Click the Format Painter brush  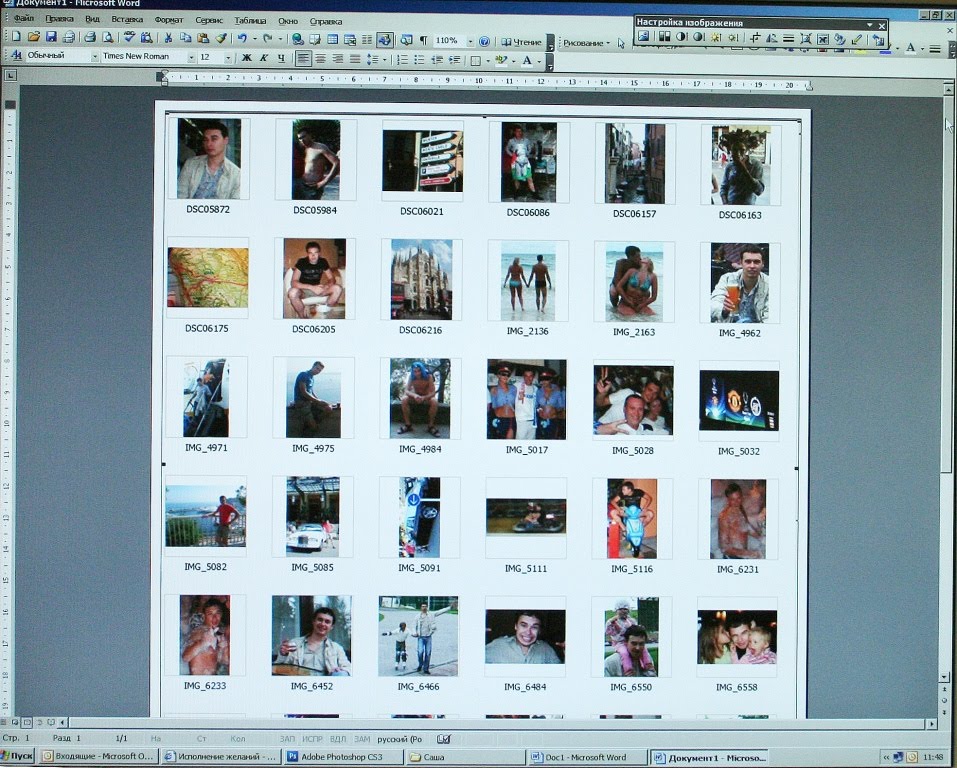click(221, 38)
